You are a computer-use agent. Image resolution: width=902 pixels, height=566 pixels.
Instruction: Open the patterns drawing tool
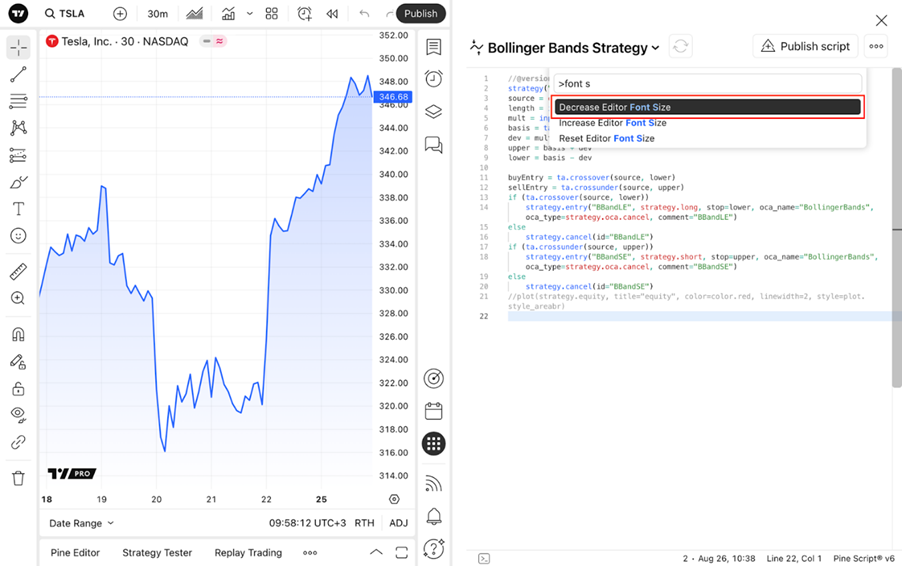[18, 128]
